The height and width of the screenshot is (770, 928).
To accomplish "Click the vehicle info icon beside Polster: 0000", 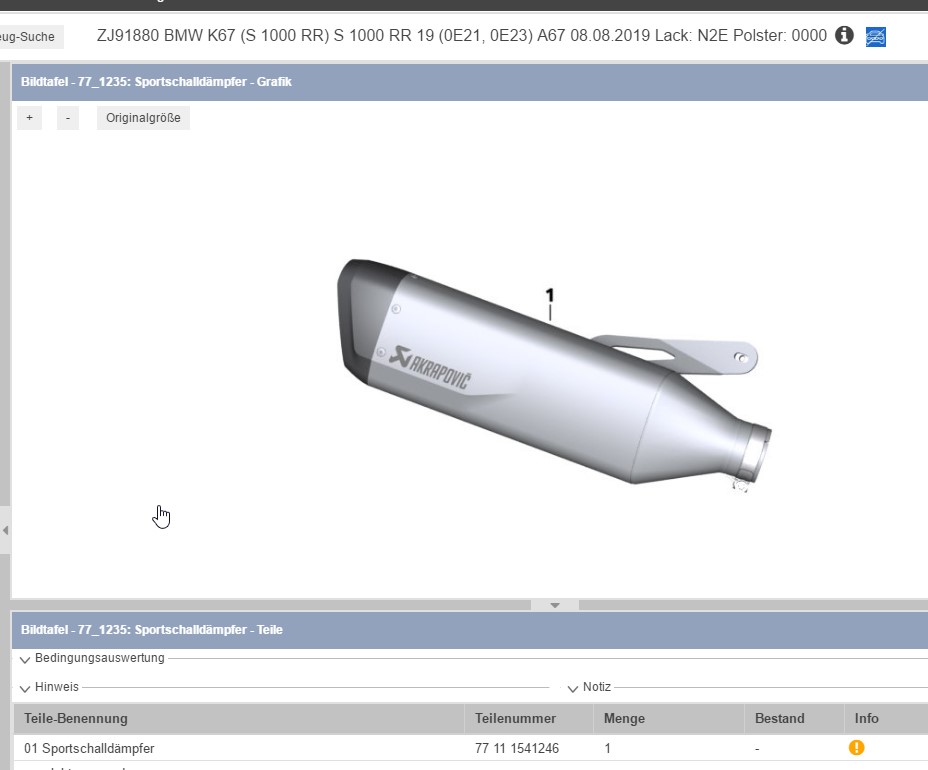I will click(844, 36).
